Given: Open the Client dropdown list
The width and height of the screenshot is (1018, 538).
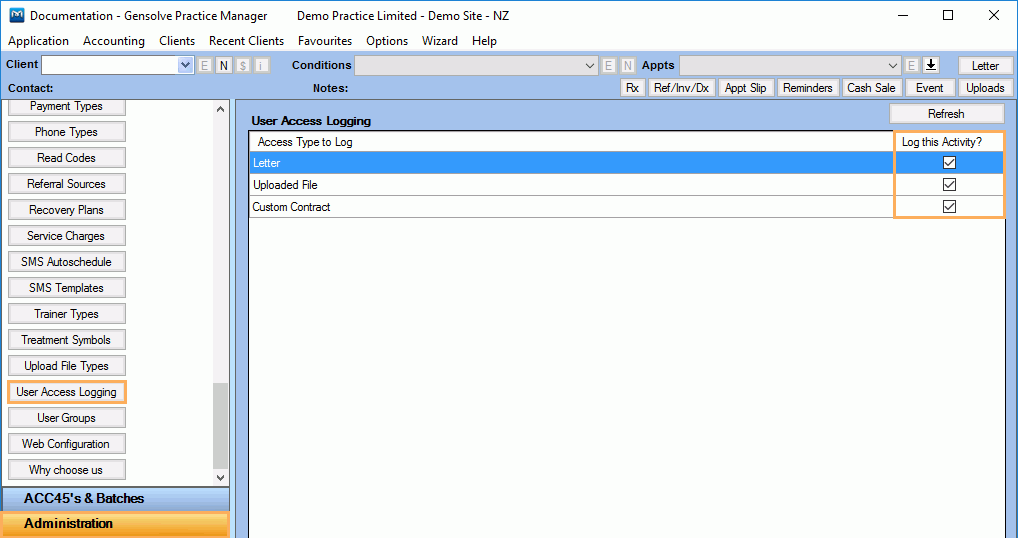Looking at the screenshot, I should 185,65.
